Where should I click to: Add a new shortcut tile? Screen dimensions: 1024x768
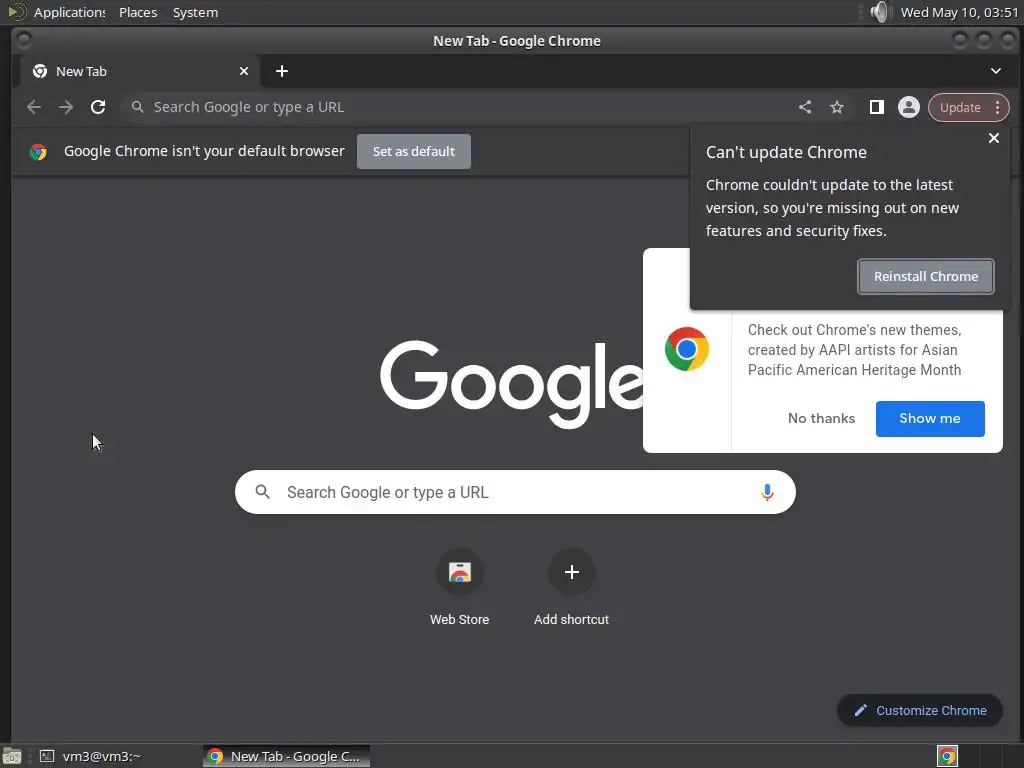(571, 588)
